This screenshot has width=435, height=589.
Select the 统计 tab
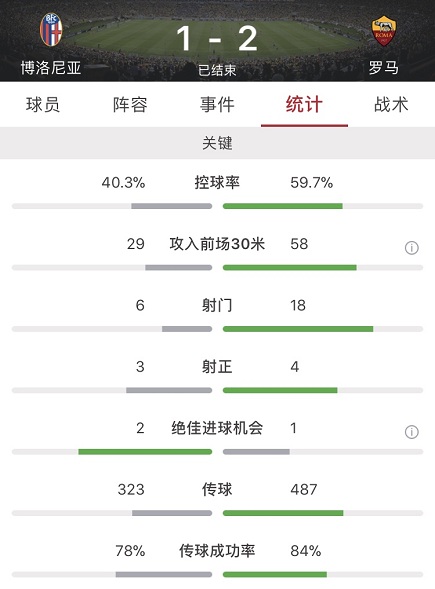pos(304,104)
